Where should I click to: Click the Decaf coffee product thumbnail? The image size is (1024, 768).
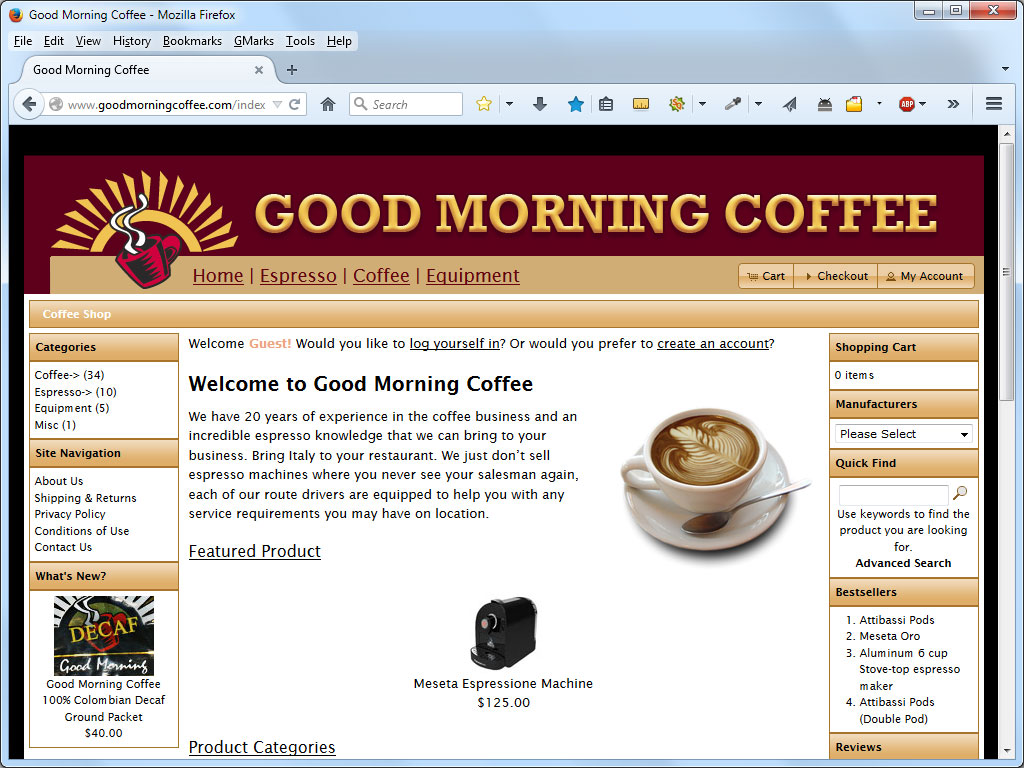pyautogui.click(x=104, y=635)
